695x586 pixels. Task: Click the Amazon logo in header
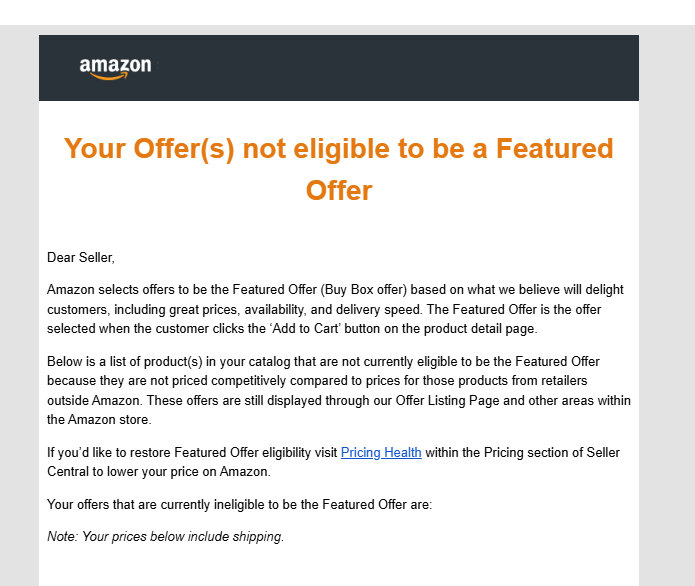[x=115, y=67]
